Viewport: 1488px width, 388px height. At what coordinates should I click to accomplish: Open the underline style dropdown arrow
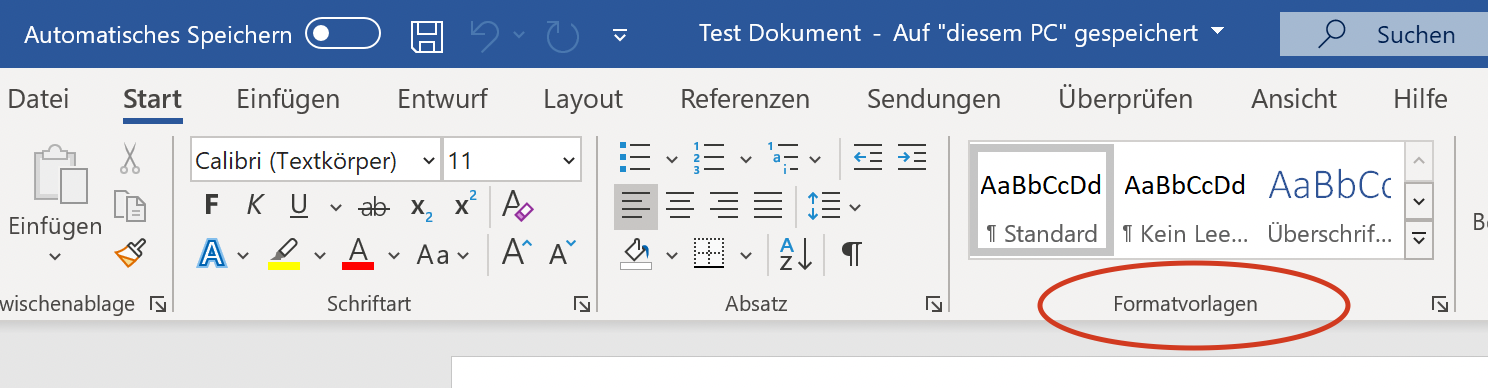click(335, 207)
